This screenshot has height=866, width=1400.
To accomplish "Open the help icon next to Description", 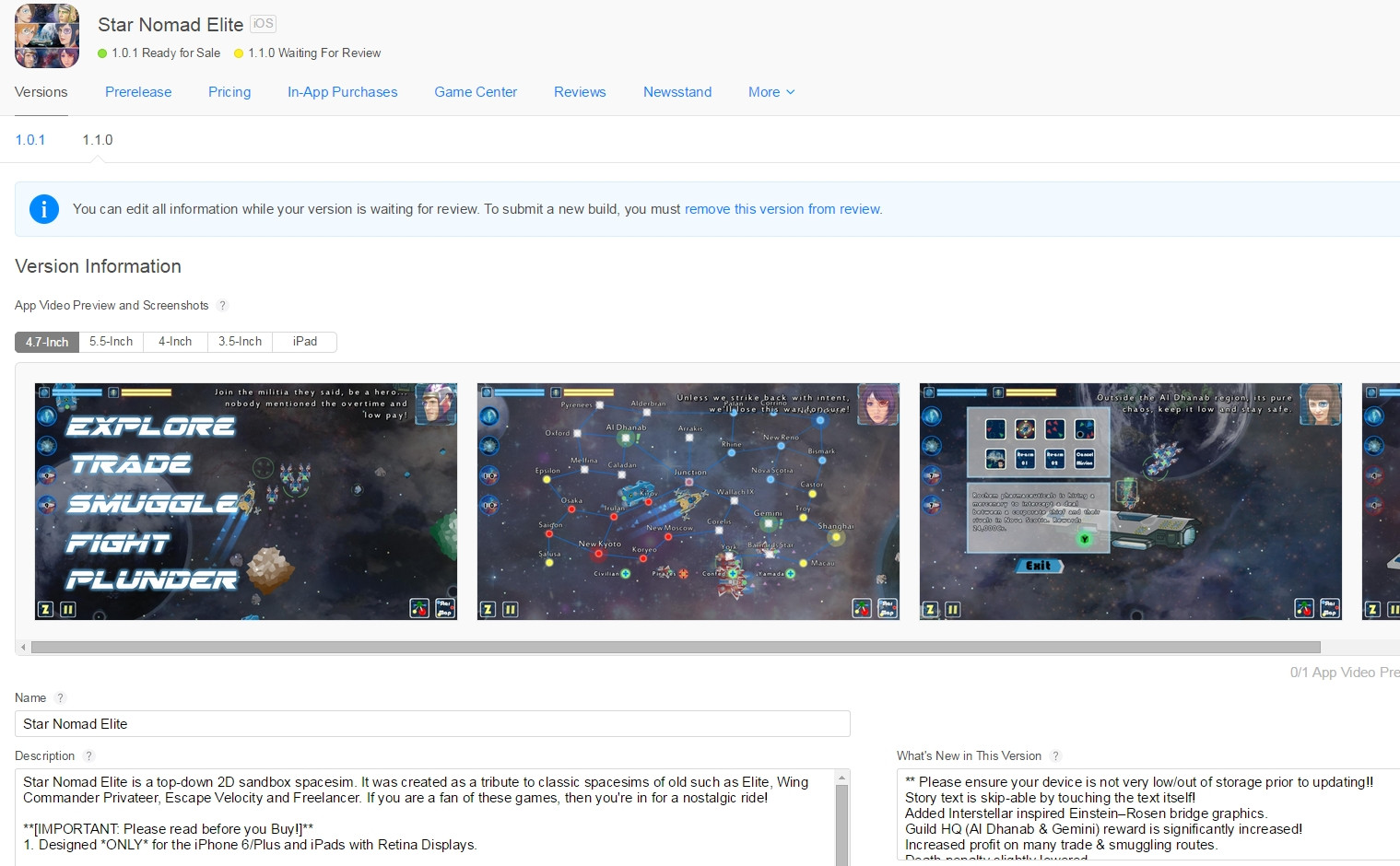I will [89, 756].
